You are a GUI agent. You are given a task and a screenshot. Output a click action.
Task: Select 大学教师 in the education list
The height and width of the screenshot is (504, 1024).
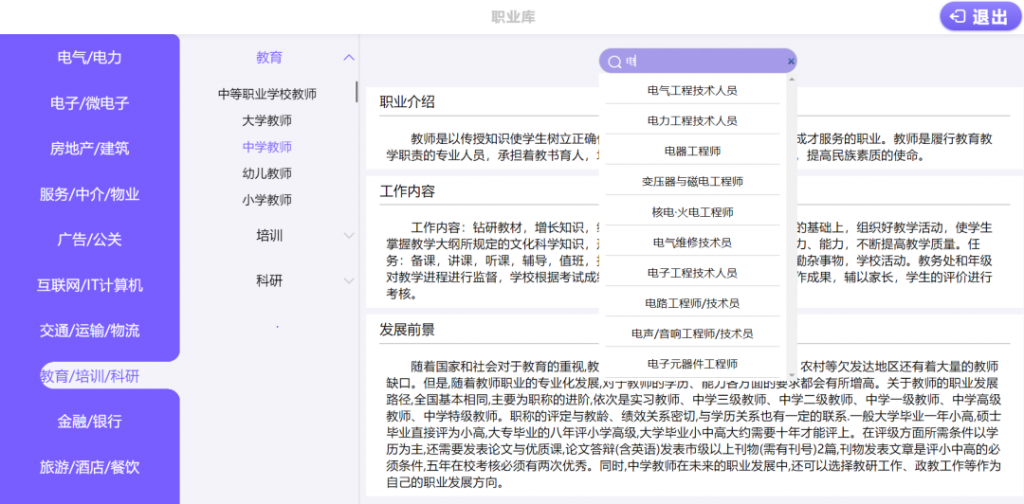[266, 120]
